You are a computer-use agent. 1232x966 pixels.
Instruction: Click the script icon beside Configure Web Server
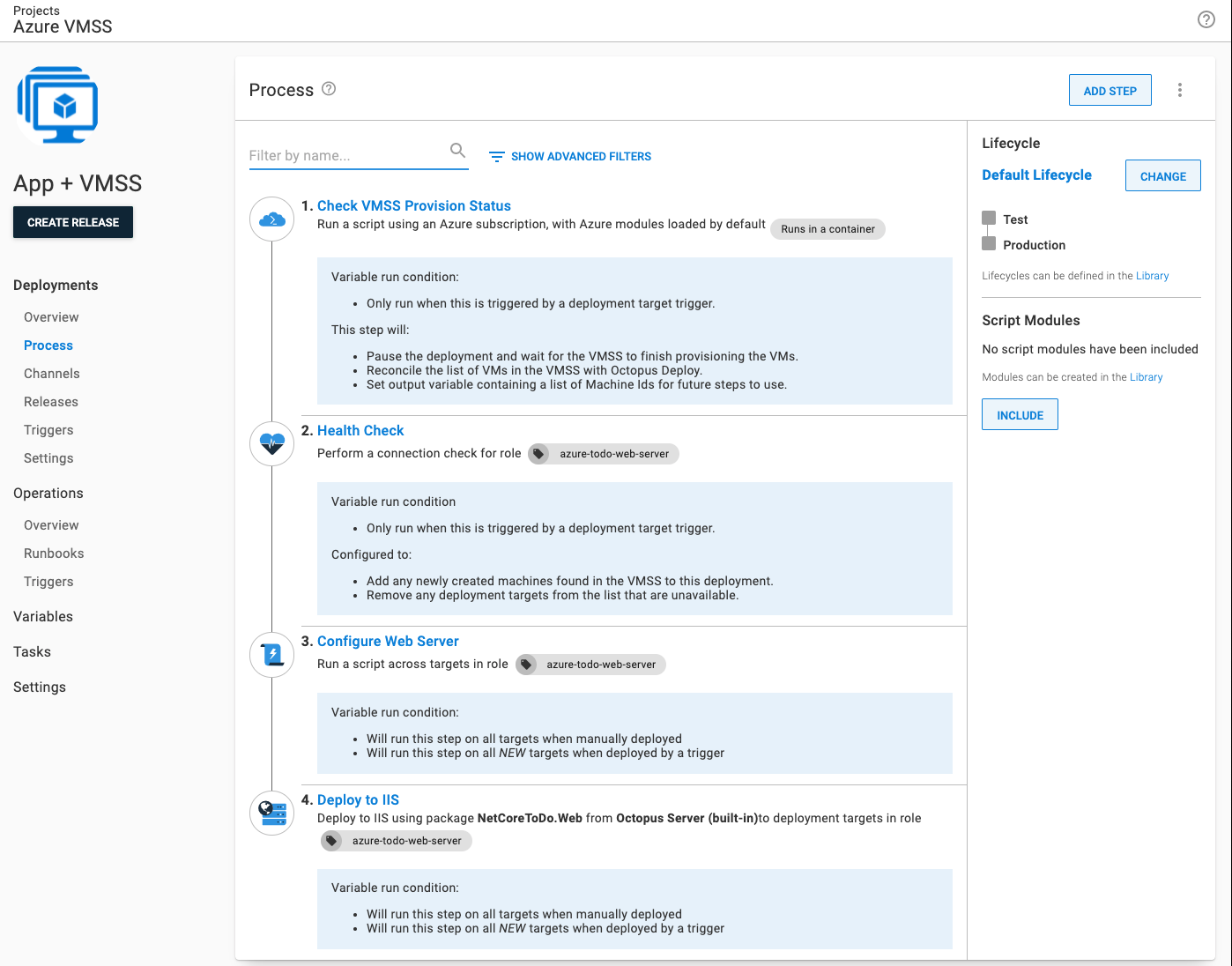pyautogui.click(x=271, y=654)
